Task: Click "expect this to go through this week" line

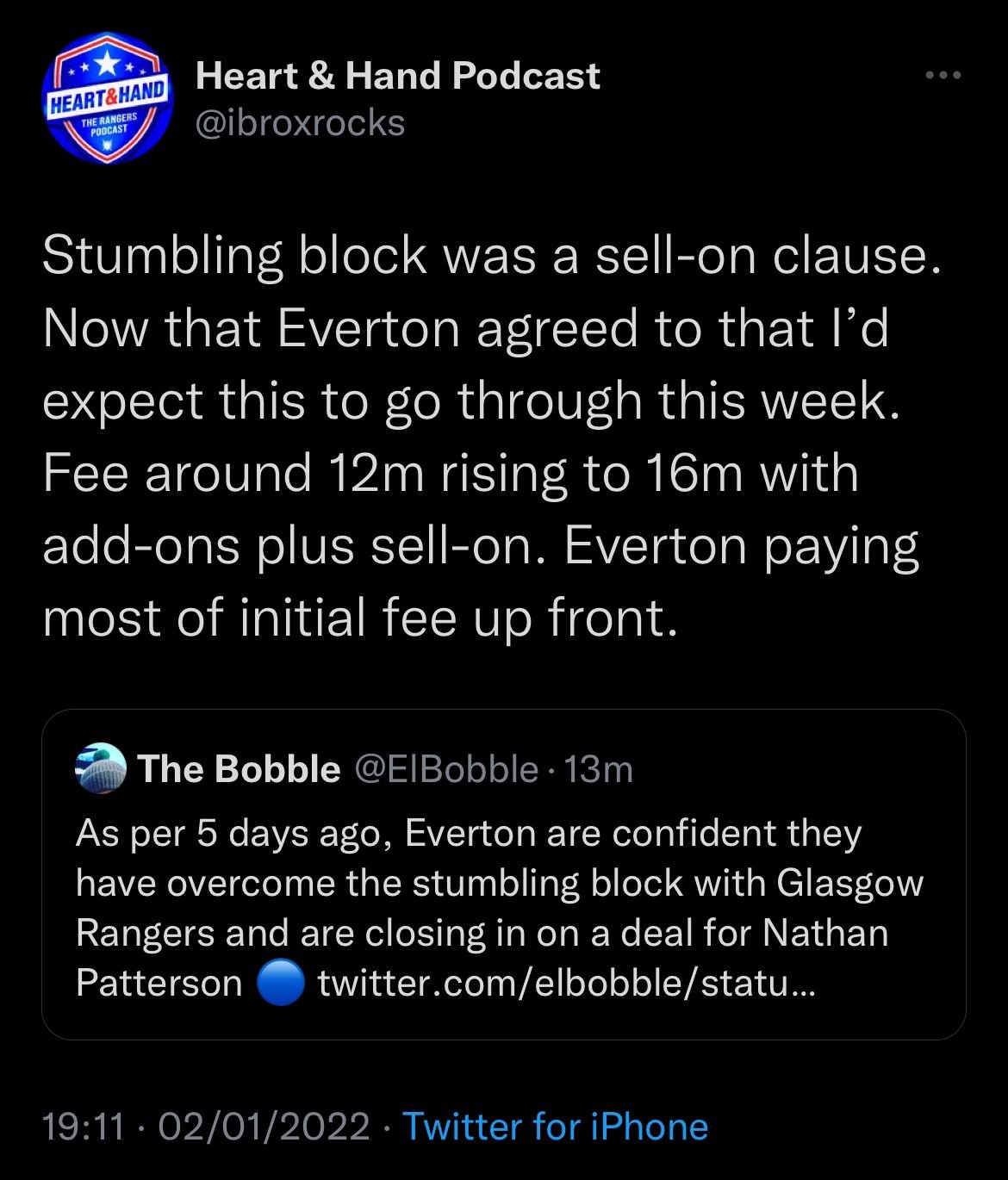Action: (471, 401)
